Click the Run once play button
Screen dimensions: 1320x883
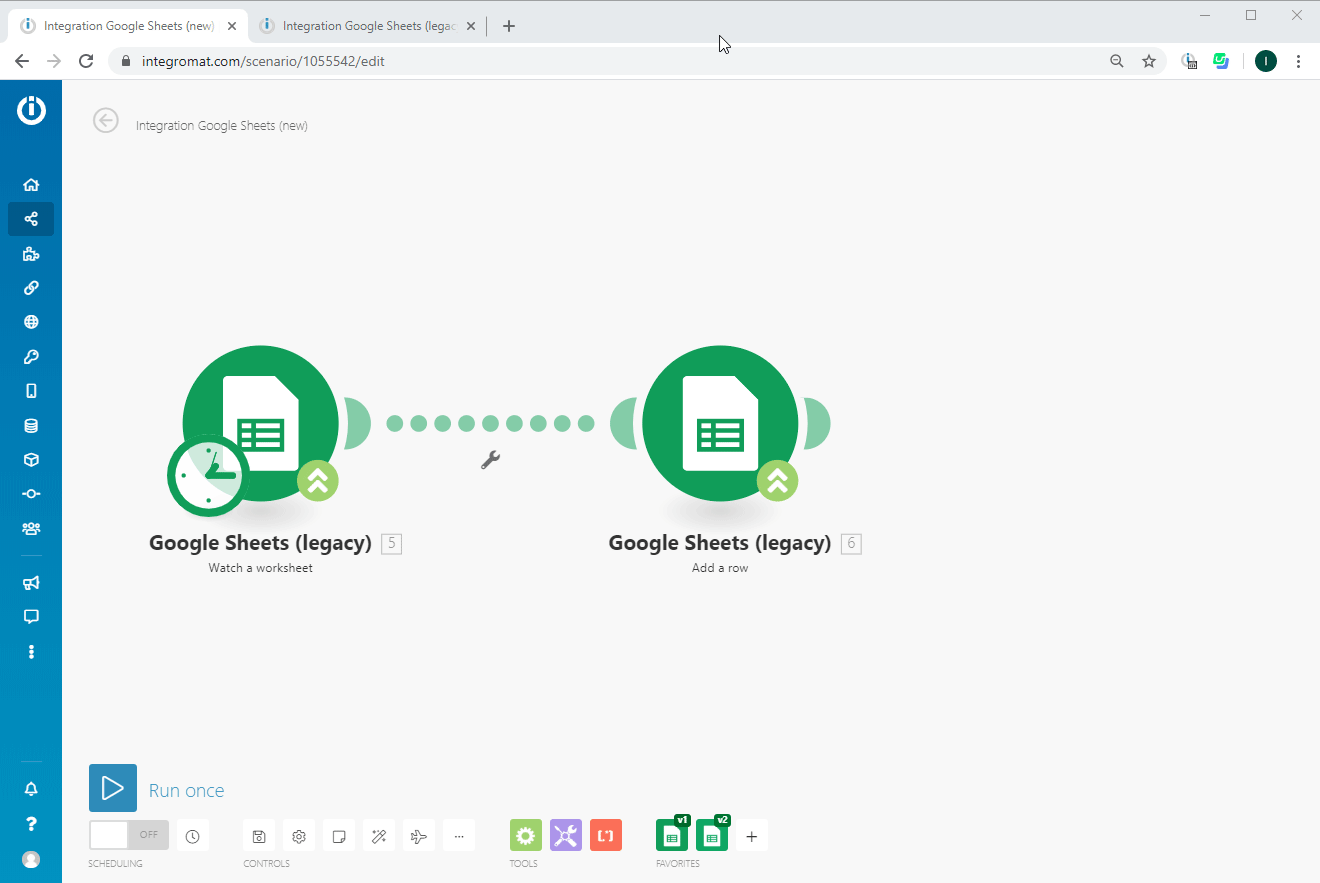113,788
